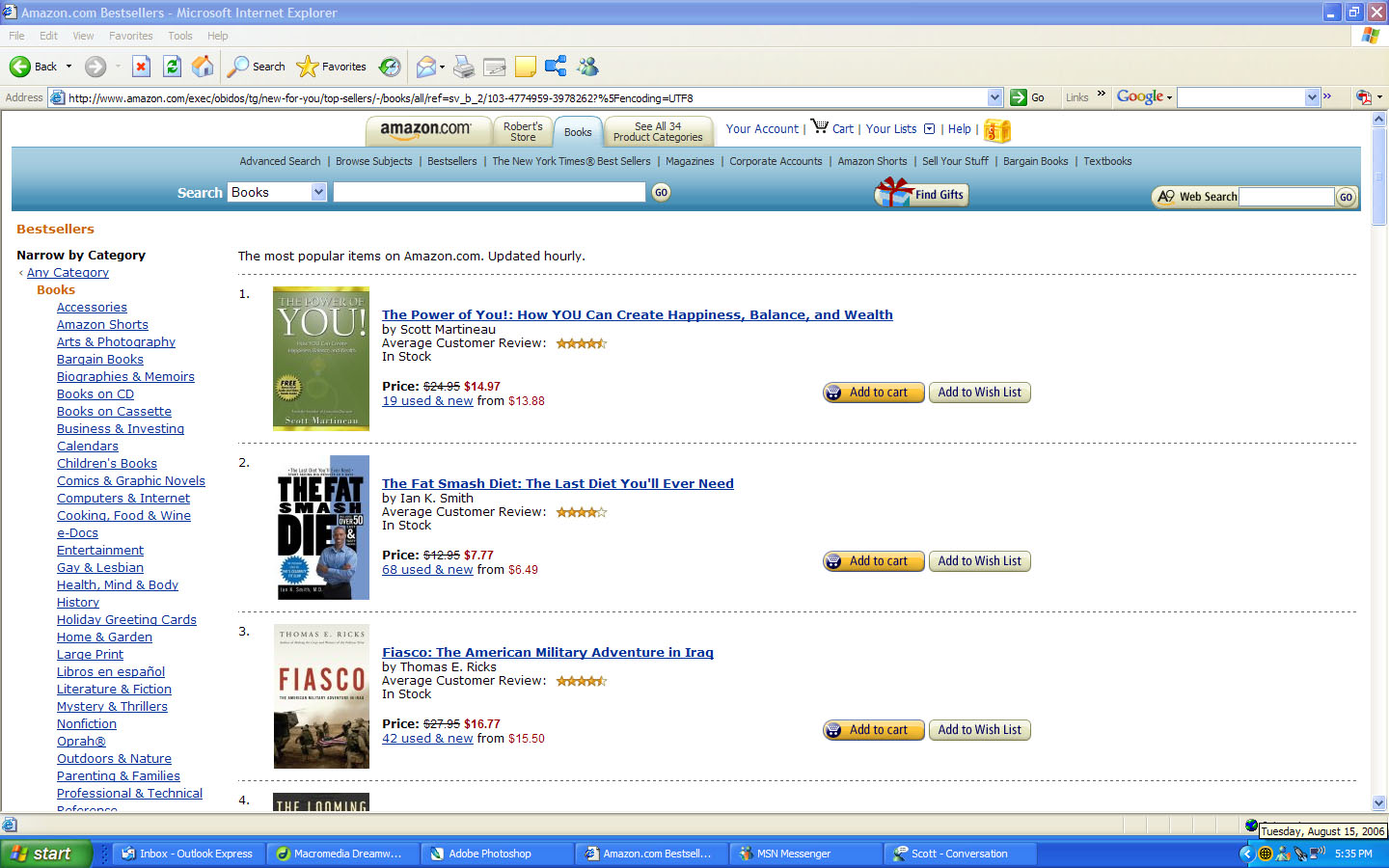Open the View menu
This screenshot has height=868, width=1389.
(x=84, y=36)
